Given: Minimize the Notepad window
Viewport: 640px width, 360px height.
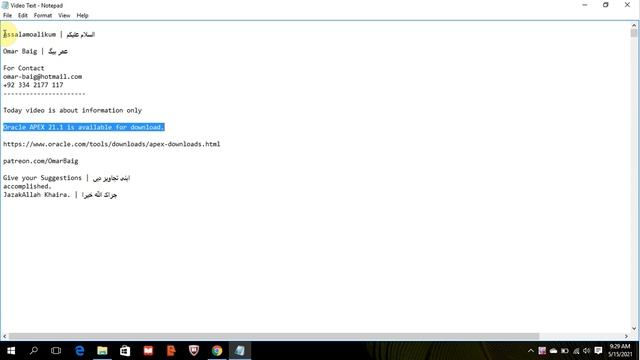Looking at the screenshot, I should (584, 5).
